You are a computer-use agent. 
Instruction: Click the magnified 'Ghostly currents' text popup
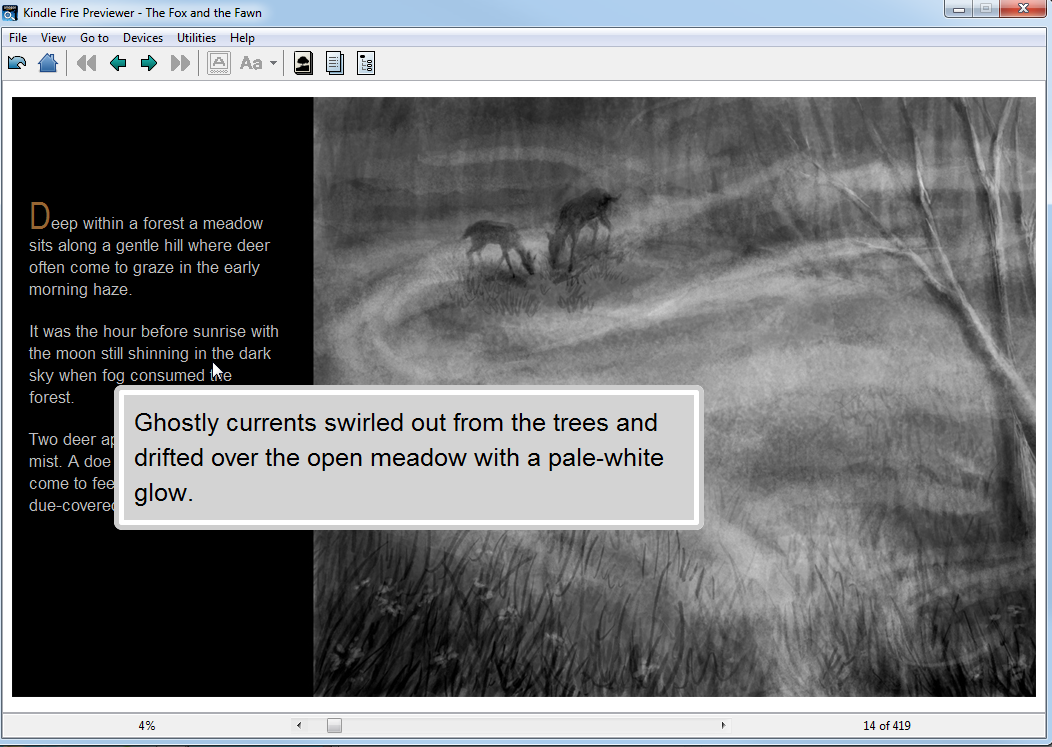pyautogui.click(x=409, y=457)
